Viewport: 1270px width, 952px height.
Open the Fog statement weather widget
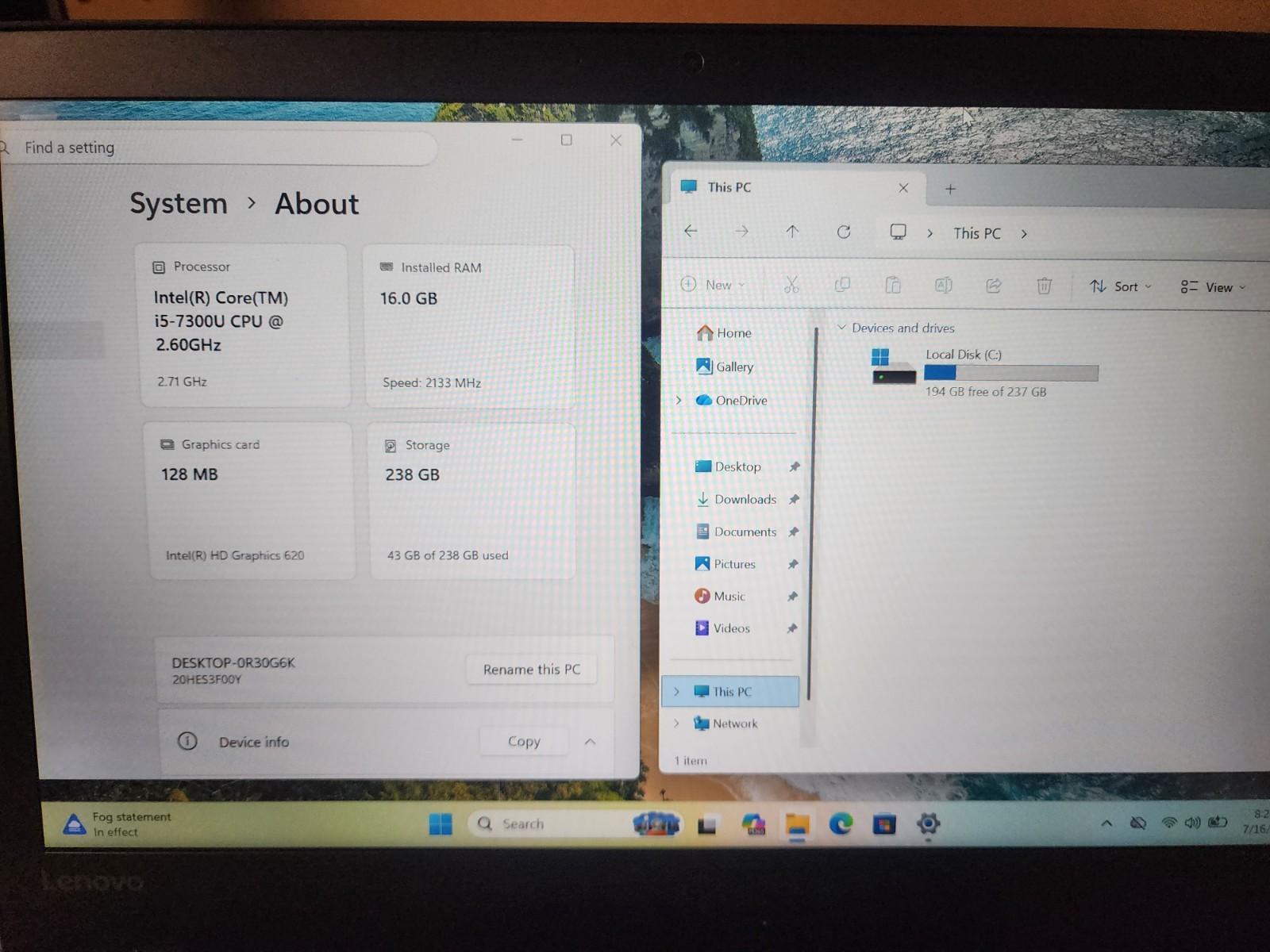[117, 824]
